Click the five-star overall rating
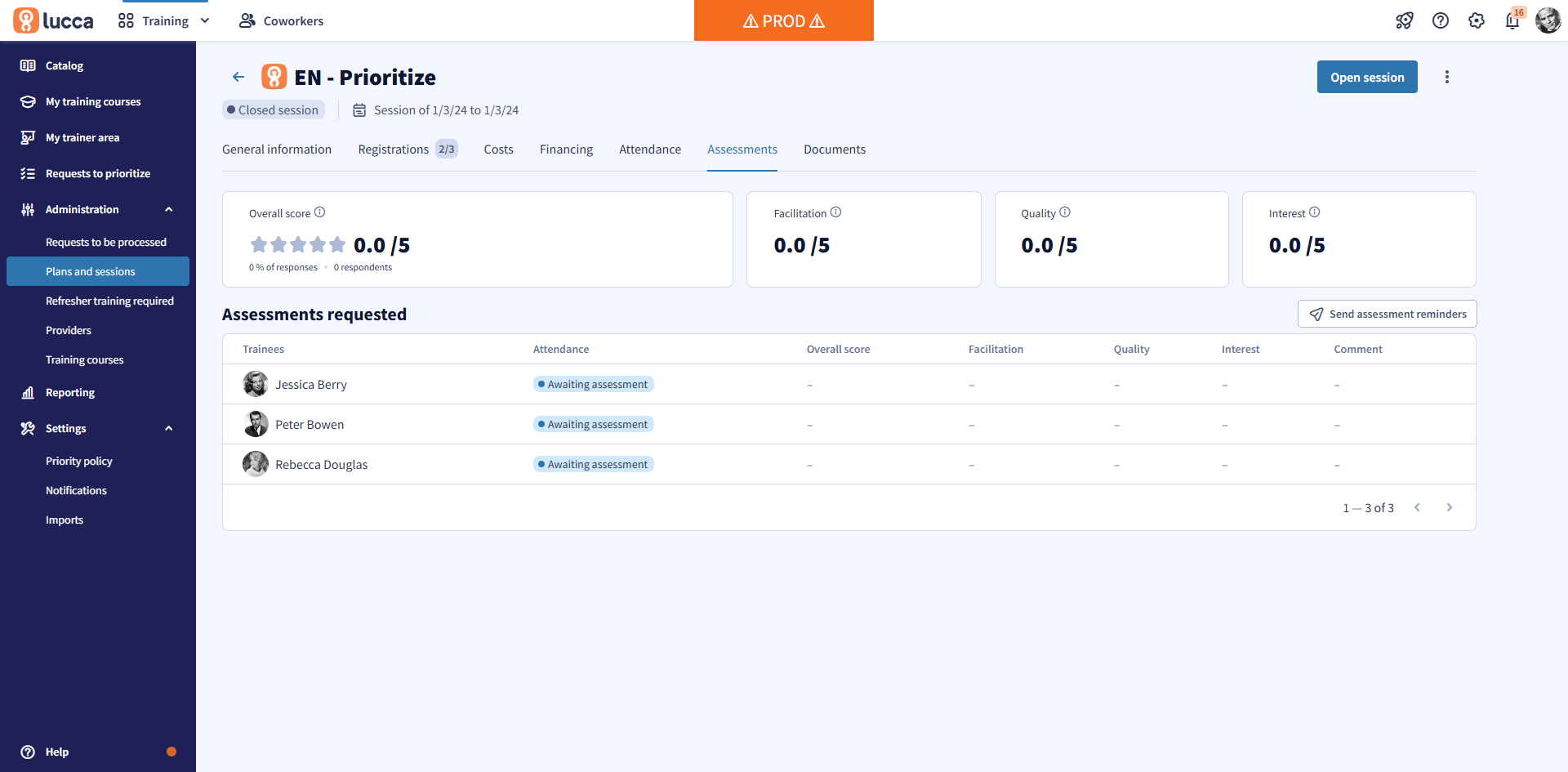Screen dimensions: 1568x772 pyautogui.click(x=298, y=244)
